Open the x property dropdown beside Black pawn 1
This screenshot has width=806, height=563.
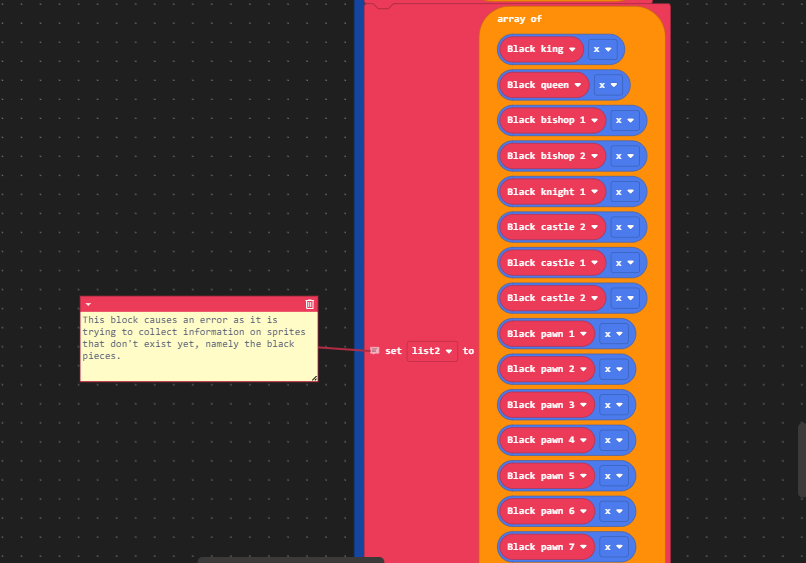pos(614,334)
